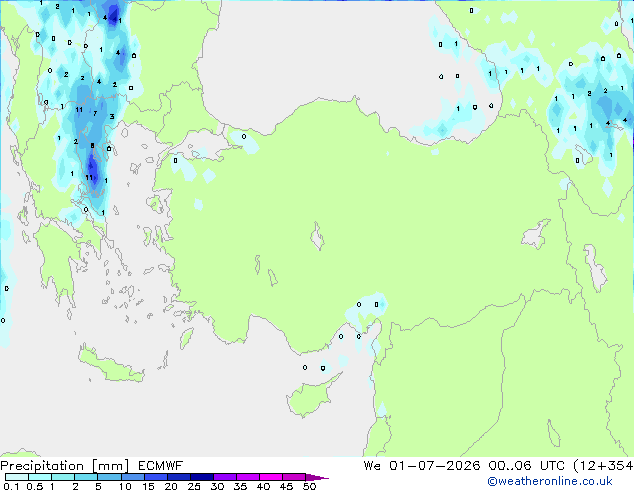Click the '7' precipitation value on the map
Viewport: 634px width, 490px height.
pos(95,114)
